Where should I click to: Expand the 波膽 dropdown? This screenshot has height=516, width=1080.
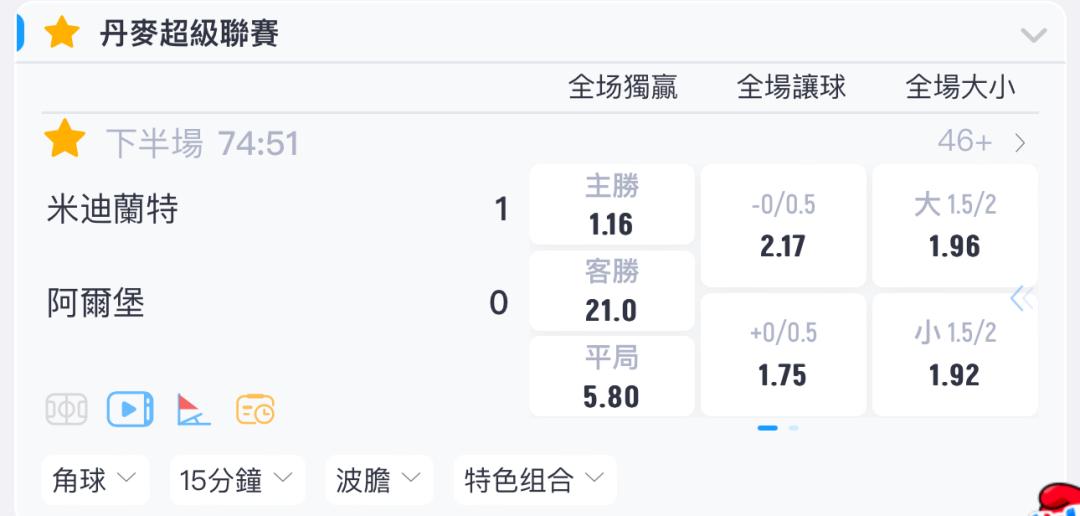click(379, 479)
